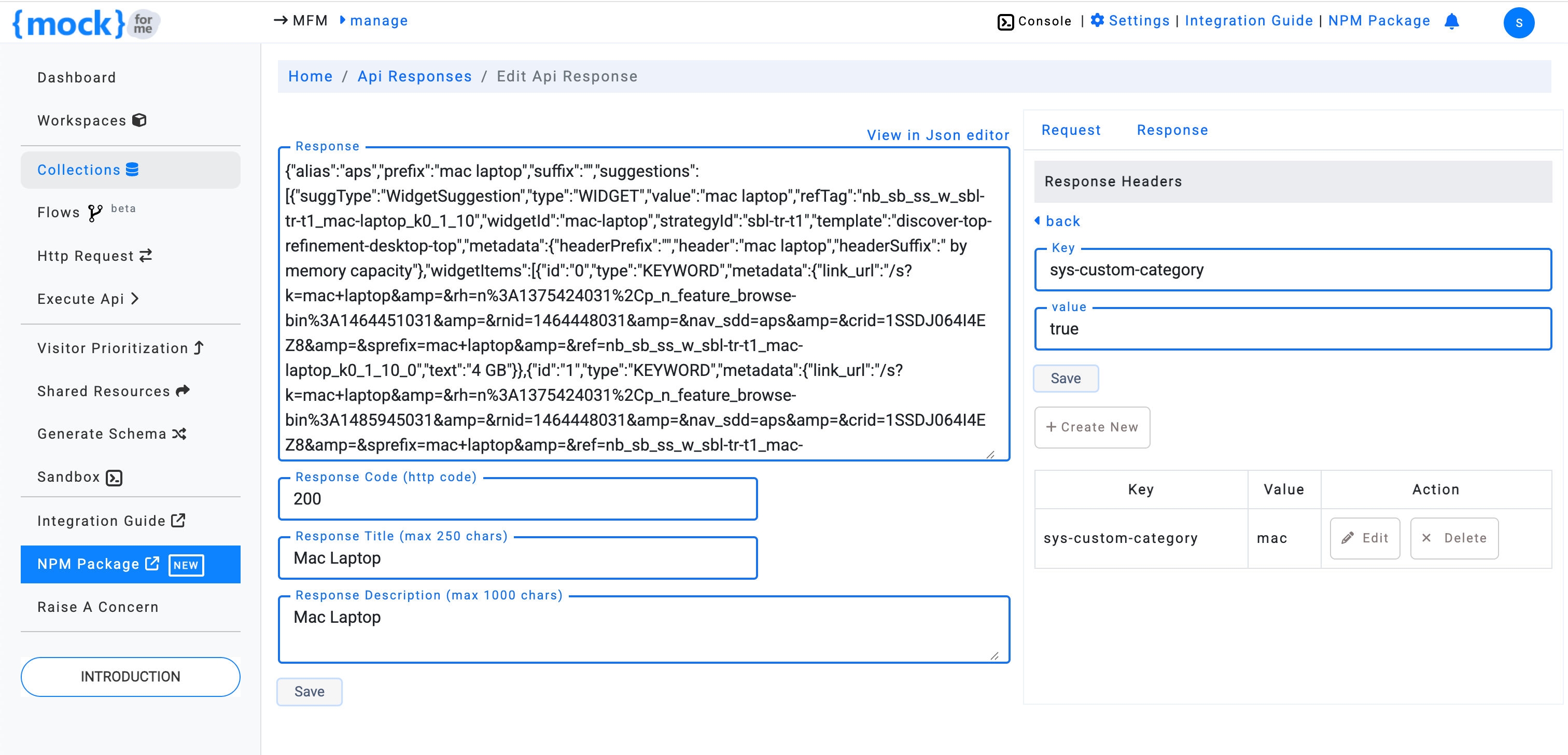1568x755 pixels.
Task: Edit the sys-custom-category header row
Action: [1364, 538]
